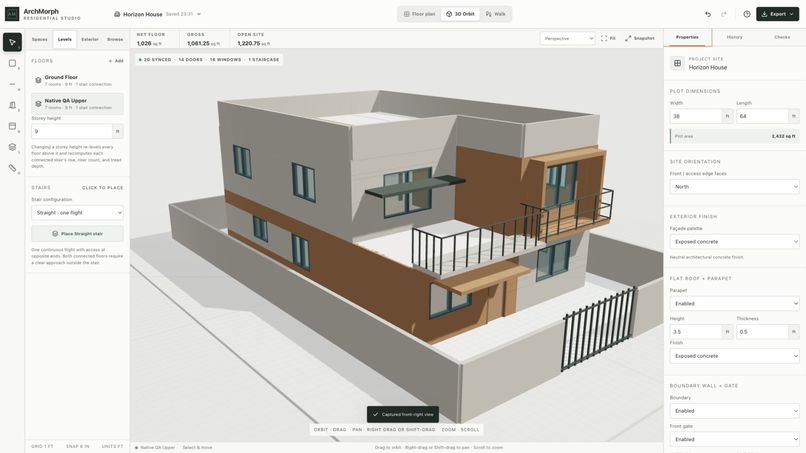This screenshot has height=453, width=806.
Task: Open the Checks tab
Action: point(782,38)
